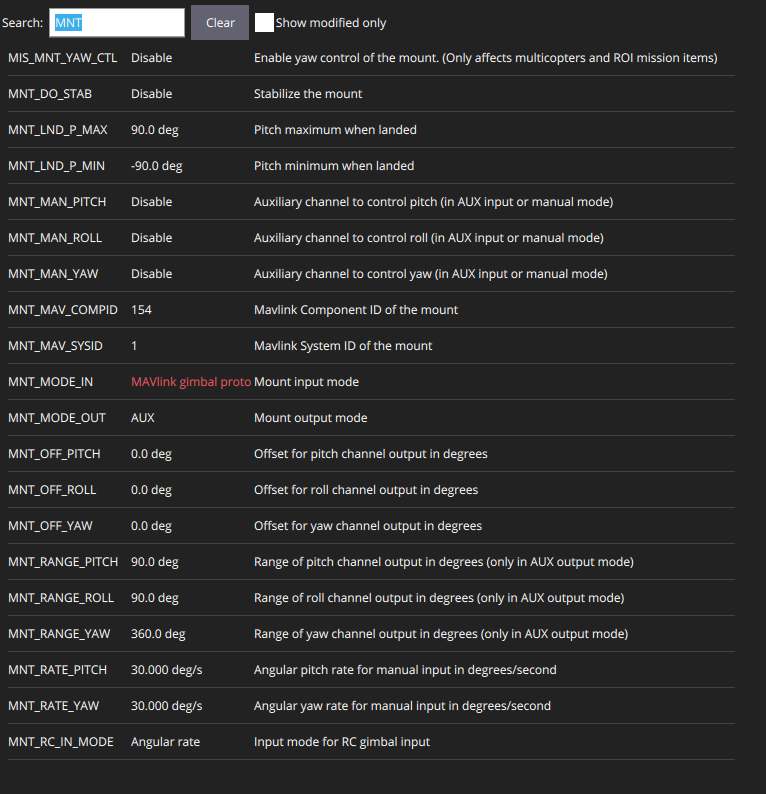
Task: Click 'Mavlink Component ID of the mount' text
Action: coord(356,309)
